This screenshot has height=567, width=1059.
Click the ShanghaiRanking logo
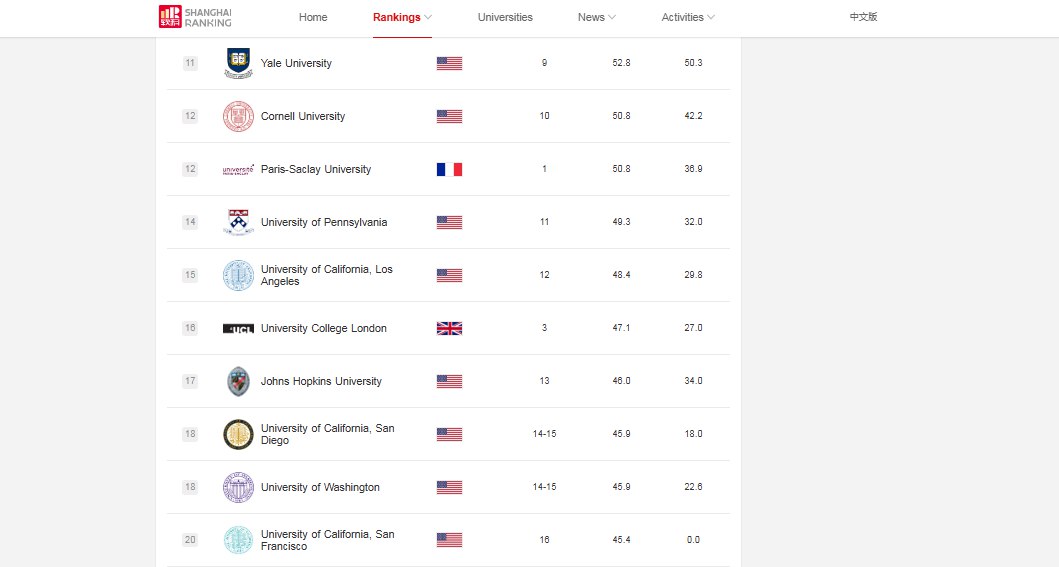tap(195, 17)
